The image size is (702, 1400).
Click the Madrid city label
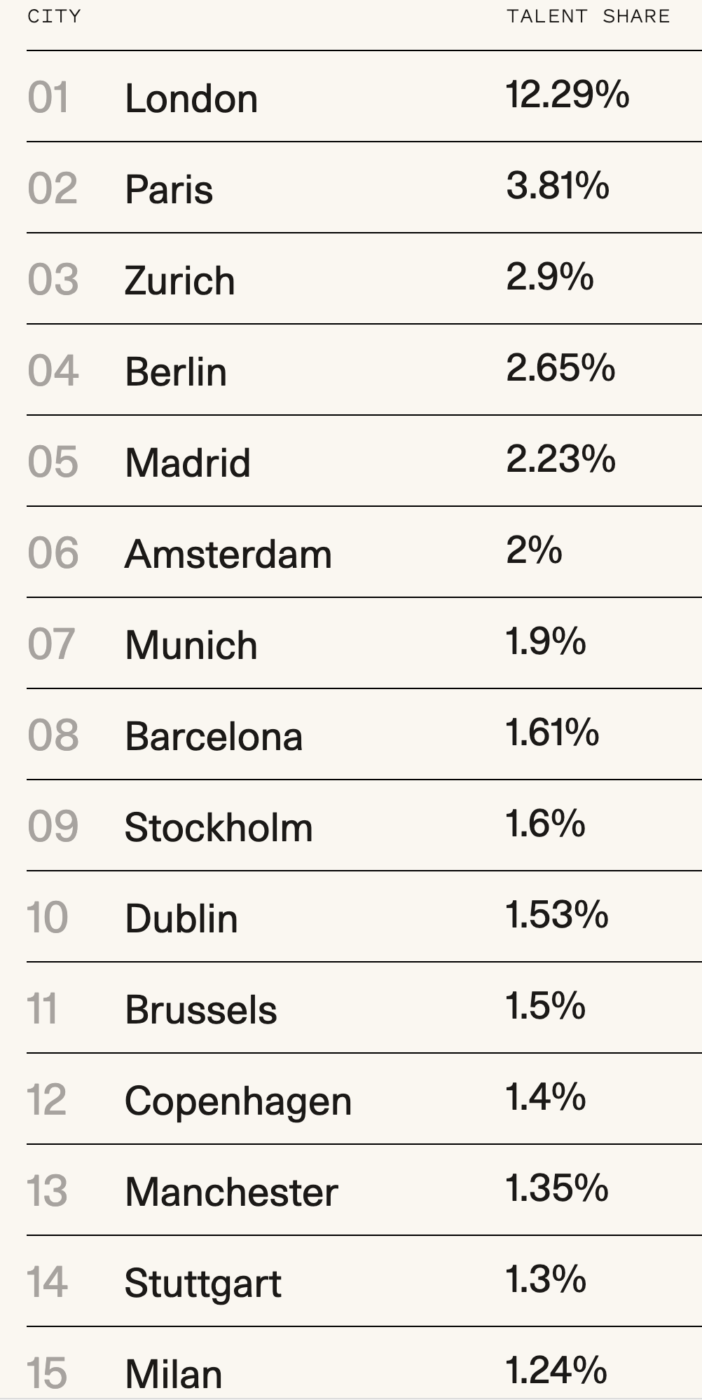click(x=188, y=463)
